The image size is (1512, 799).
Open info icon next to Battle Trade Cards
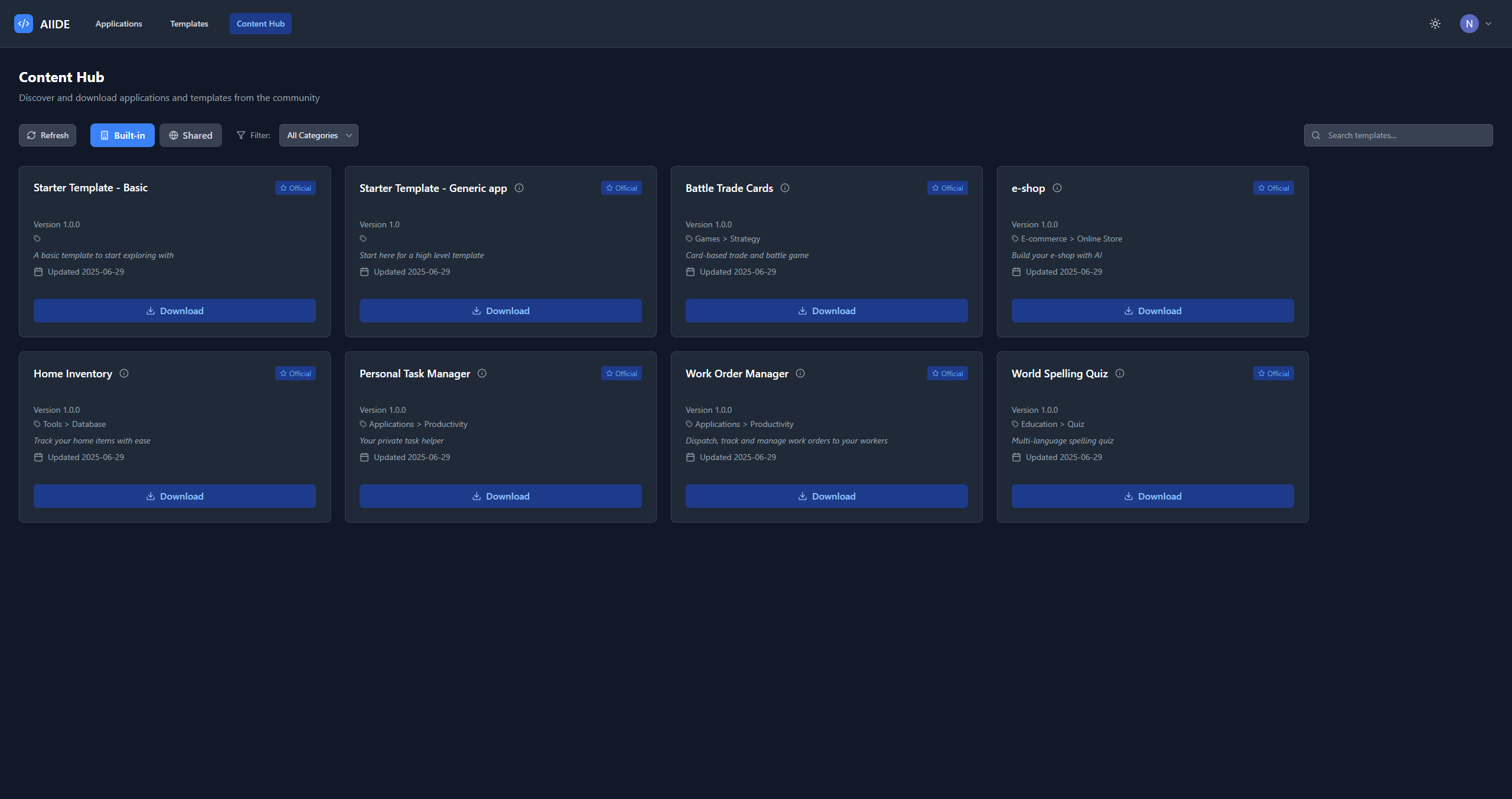pos(785,188)
